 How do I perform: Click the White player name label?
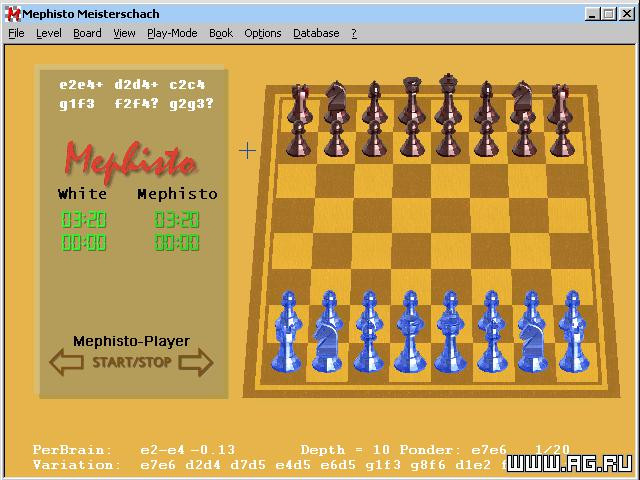pyautogui.click(x=82, y=193)
